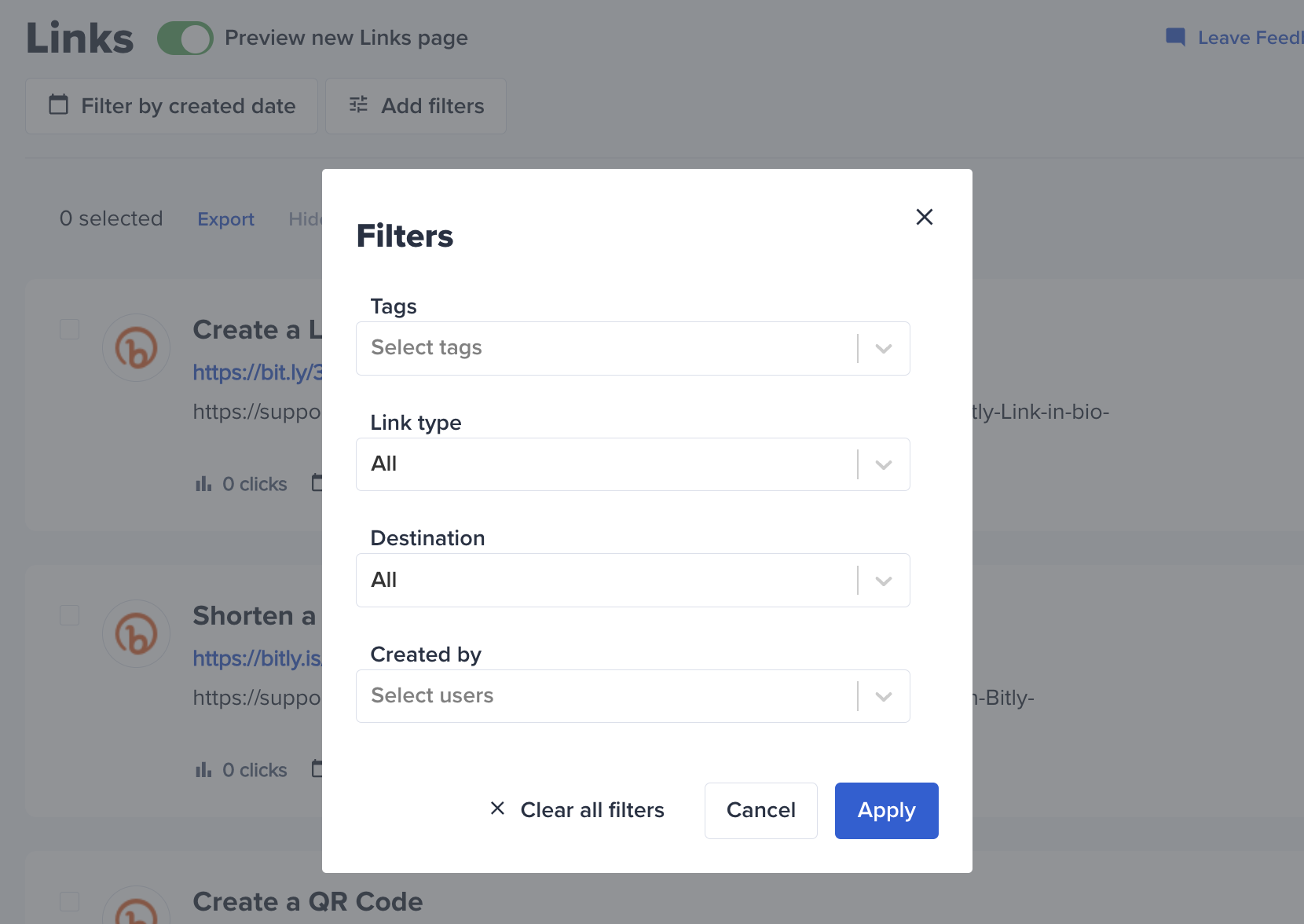Apply the selected filters
Screen dimensions: 1304x924
[x=887, y=811]
